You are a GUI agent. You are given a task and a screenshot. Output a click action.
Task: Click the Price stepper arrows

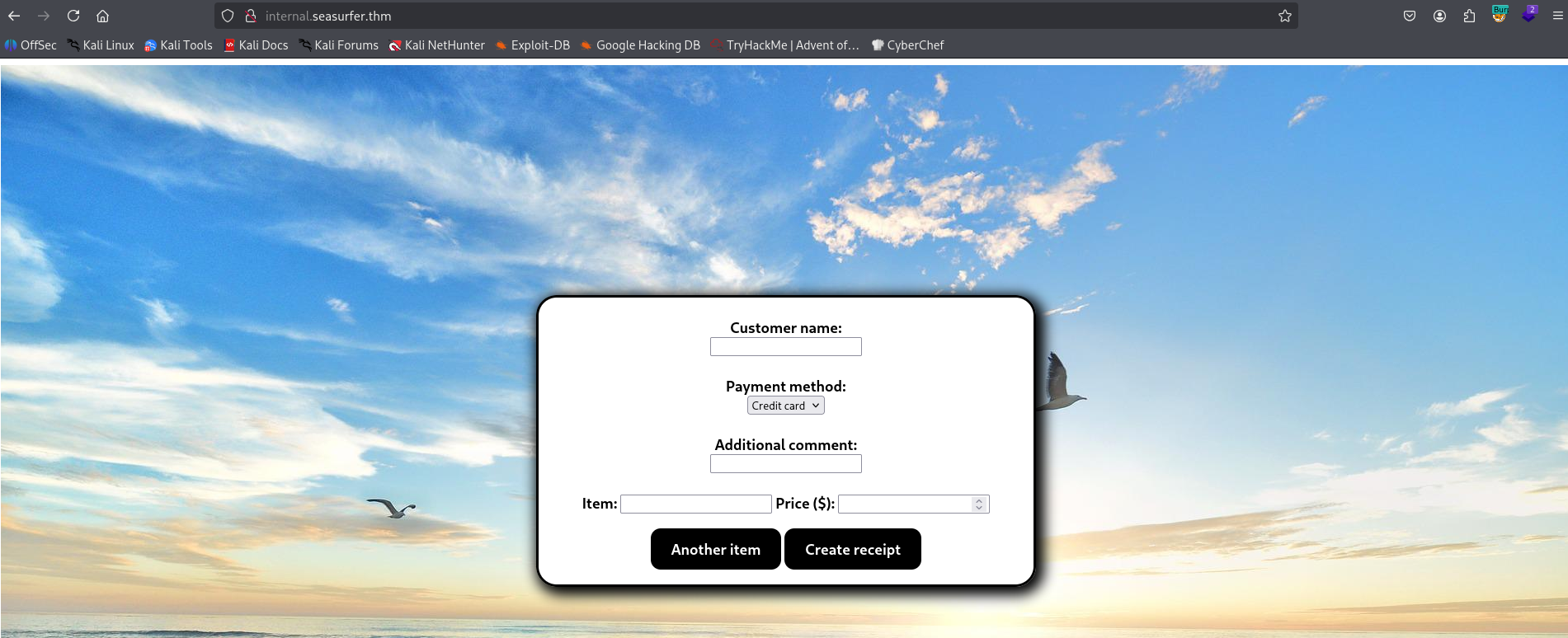[978, 504]
